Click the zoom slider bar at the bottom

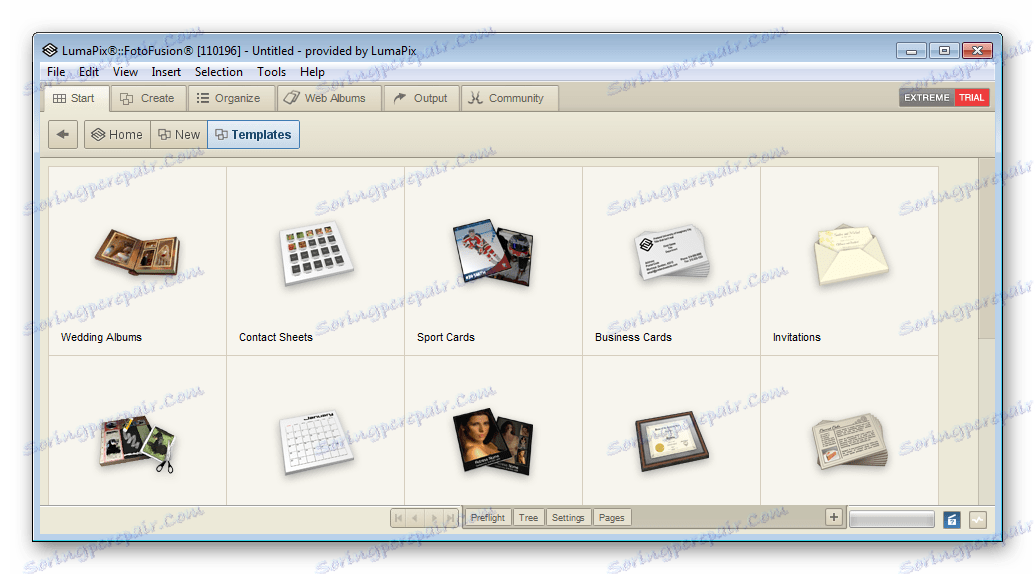(892, 519)
